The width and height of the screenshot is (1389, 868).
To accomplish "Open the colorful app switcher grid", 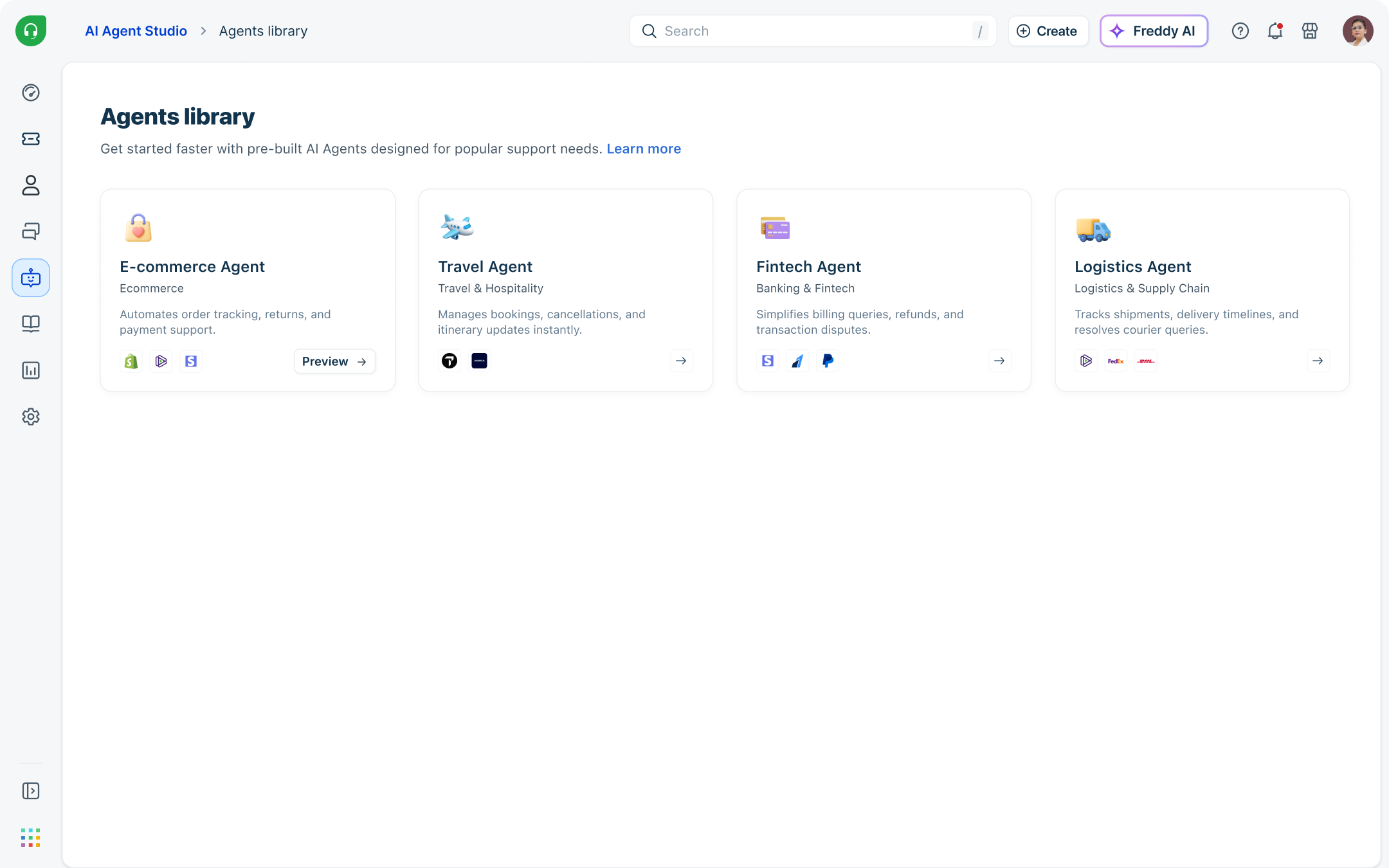I will [x=31, y=837].
